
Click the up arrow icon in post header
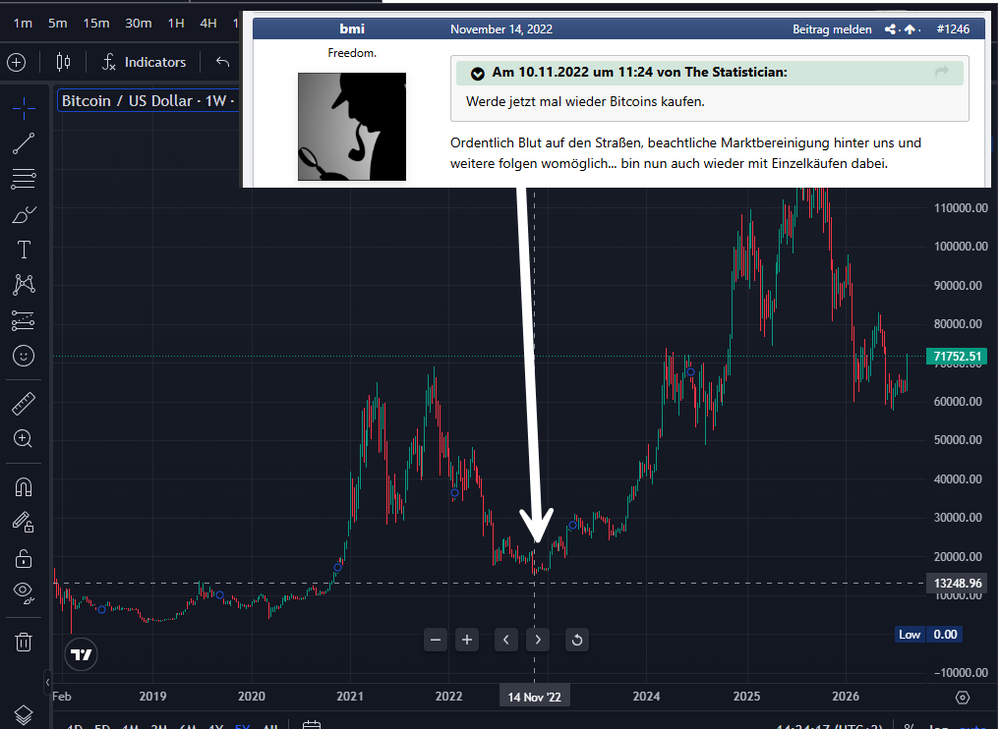click(910, 29)
